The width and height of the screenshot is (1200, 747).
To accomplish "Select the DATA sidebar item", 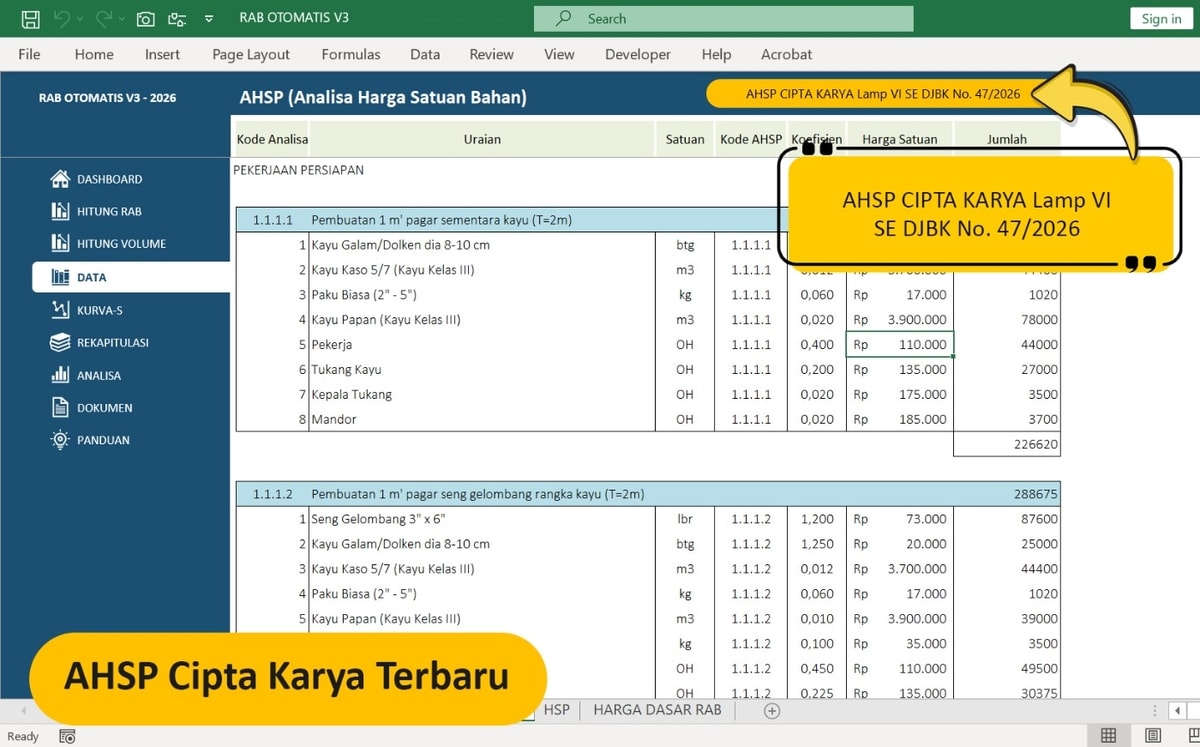I will click(x=131, y=277).
